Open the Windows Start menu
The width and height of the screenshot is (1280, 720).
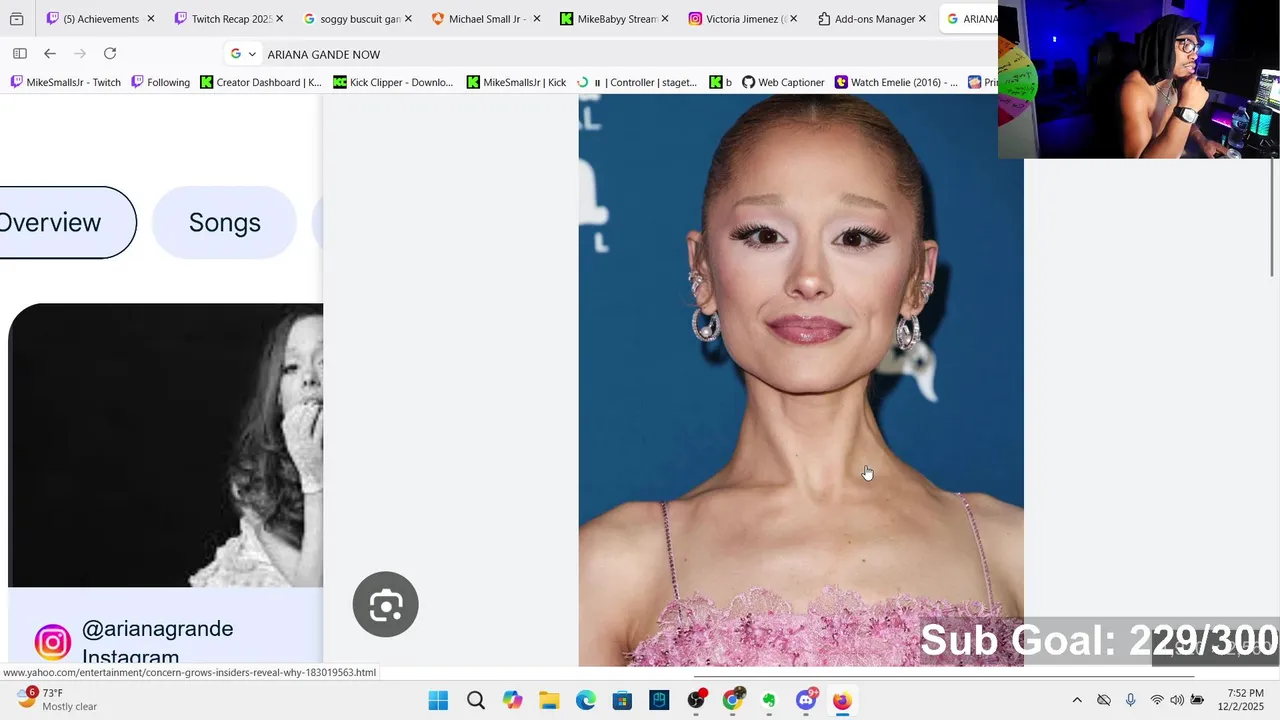point(438,700)
